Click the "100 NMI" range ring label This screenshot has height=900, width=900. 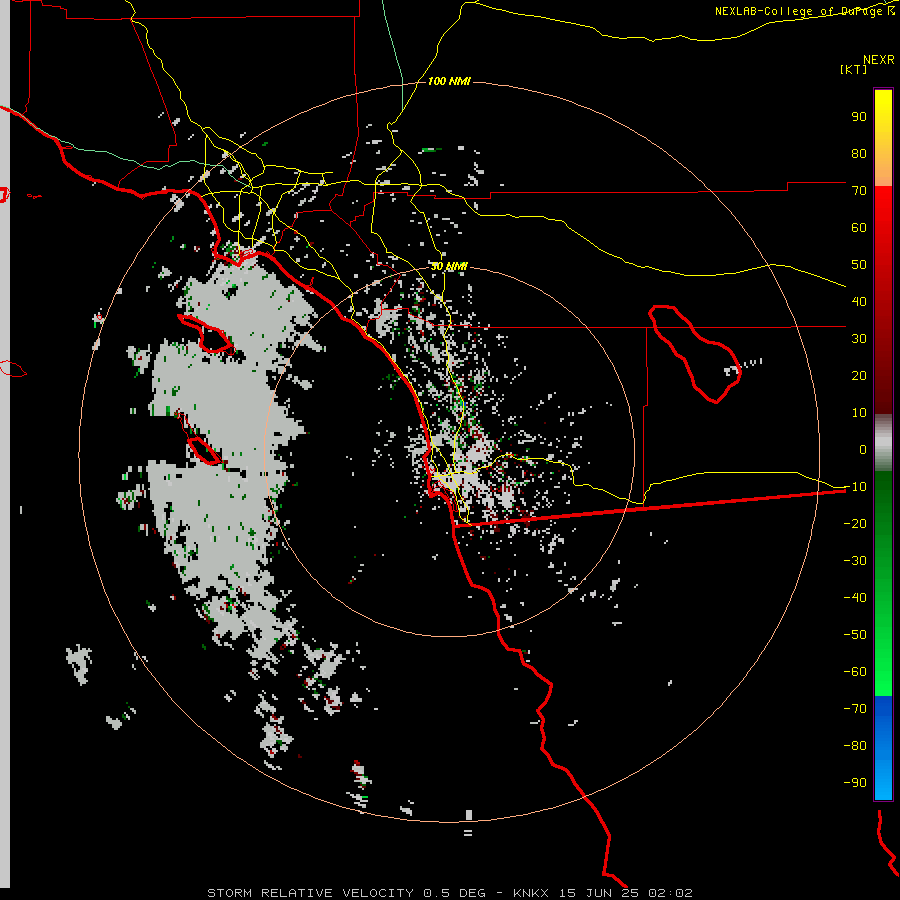(x=449, y=81)
